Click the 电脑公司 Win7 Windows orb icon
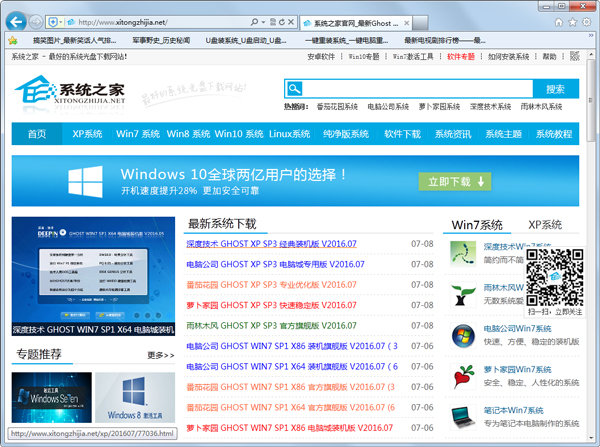600x447 pixels. [x=462, y=334]
